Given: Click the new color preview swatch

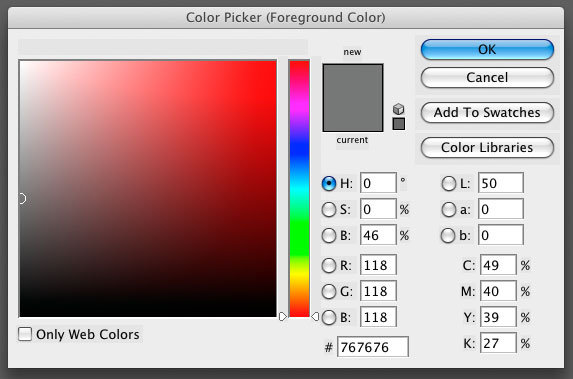Looking at the screenshot, I should [353, 81].
